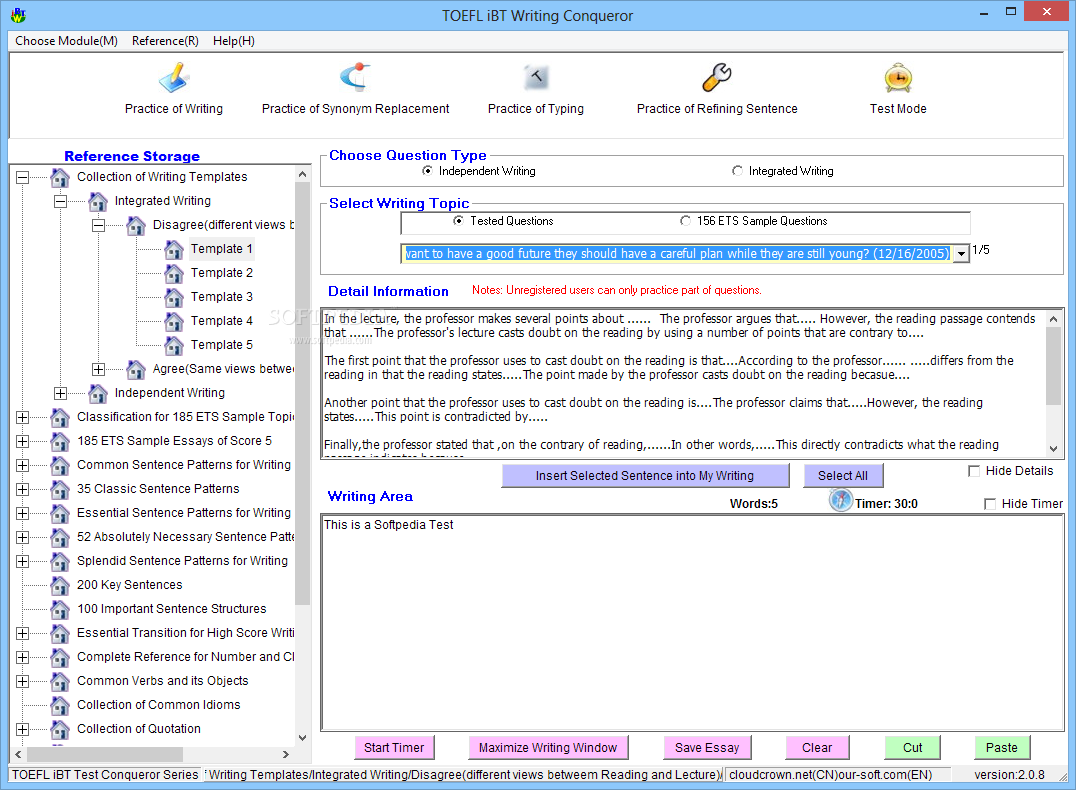Enable the Hide Details checkbox
The image size is (1076, 790).
point(973,471)
